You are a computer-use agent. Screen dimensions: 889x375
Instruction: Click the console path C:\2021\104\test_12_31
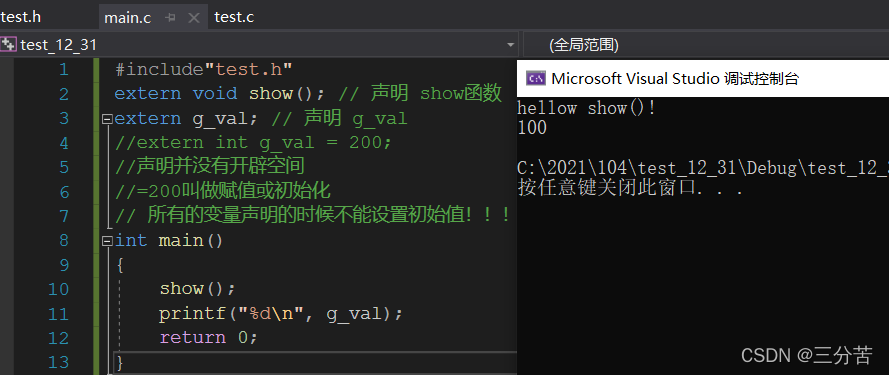pos(703,168)
